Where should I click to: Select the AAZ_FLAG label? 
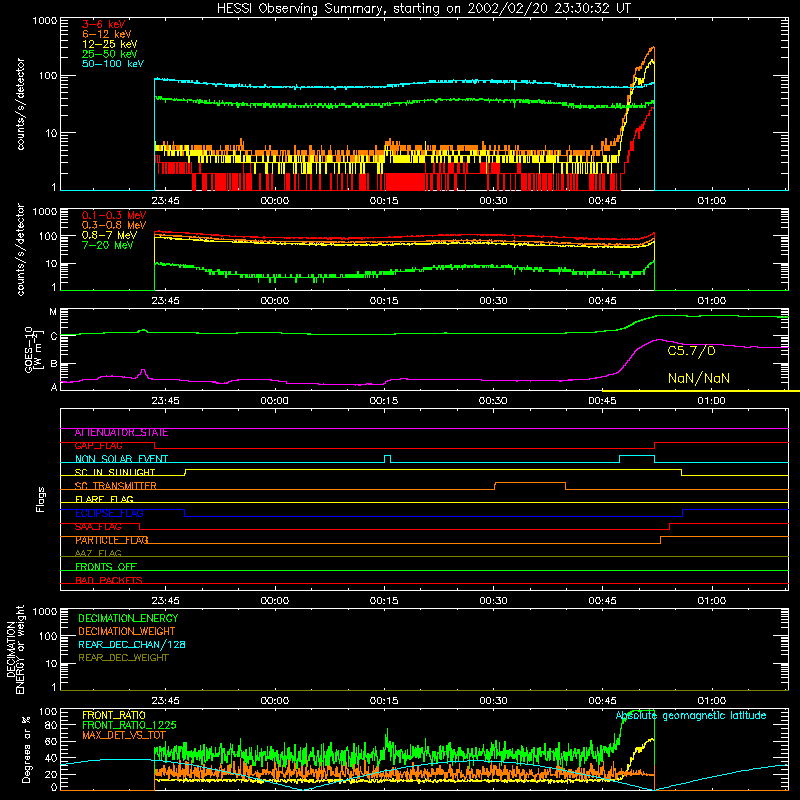click(98, 553)
